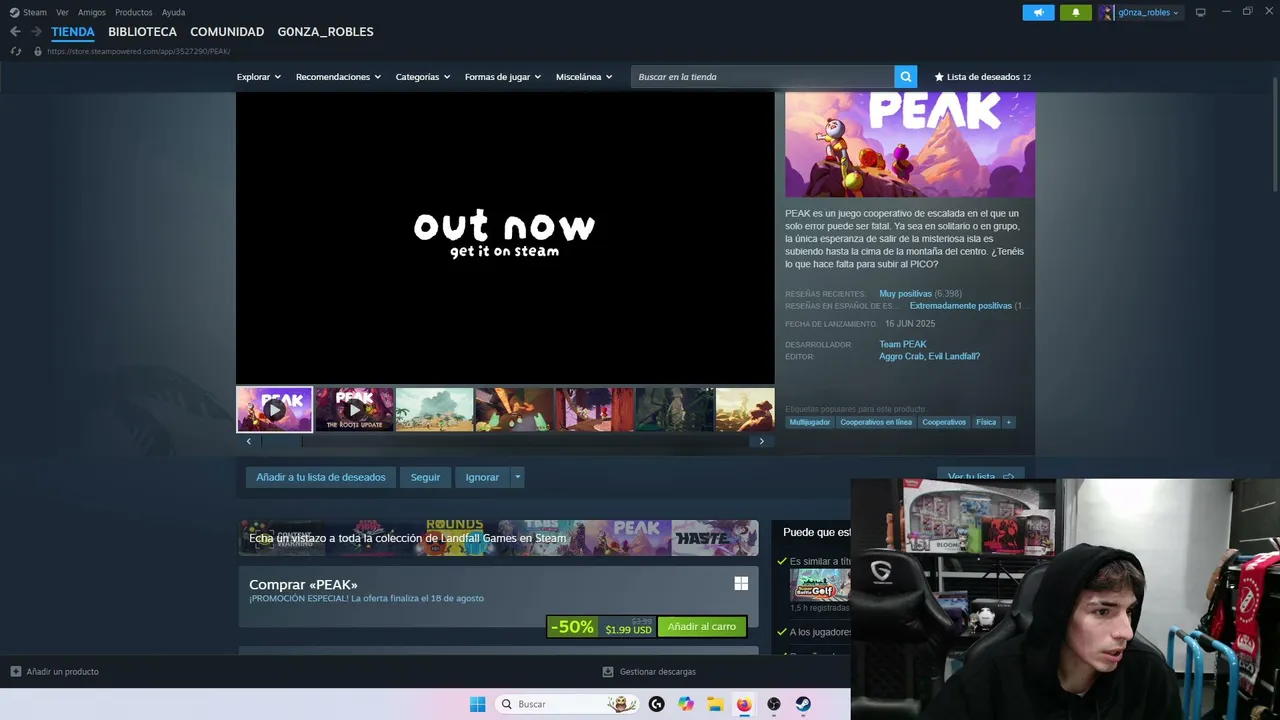Open the Windows Start menu
This screenshot has height=720, width=1280.
pos(478,704)
